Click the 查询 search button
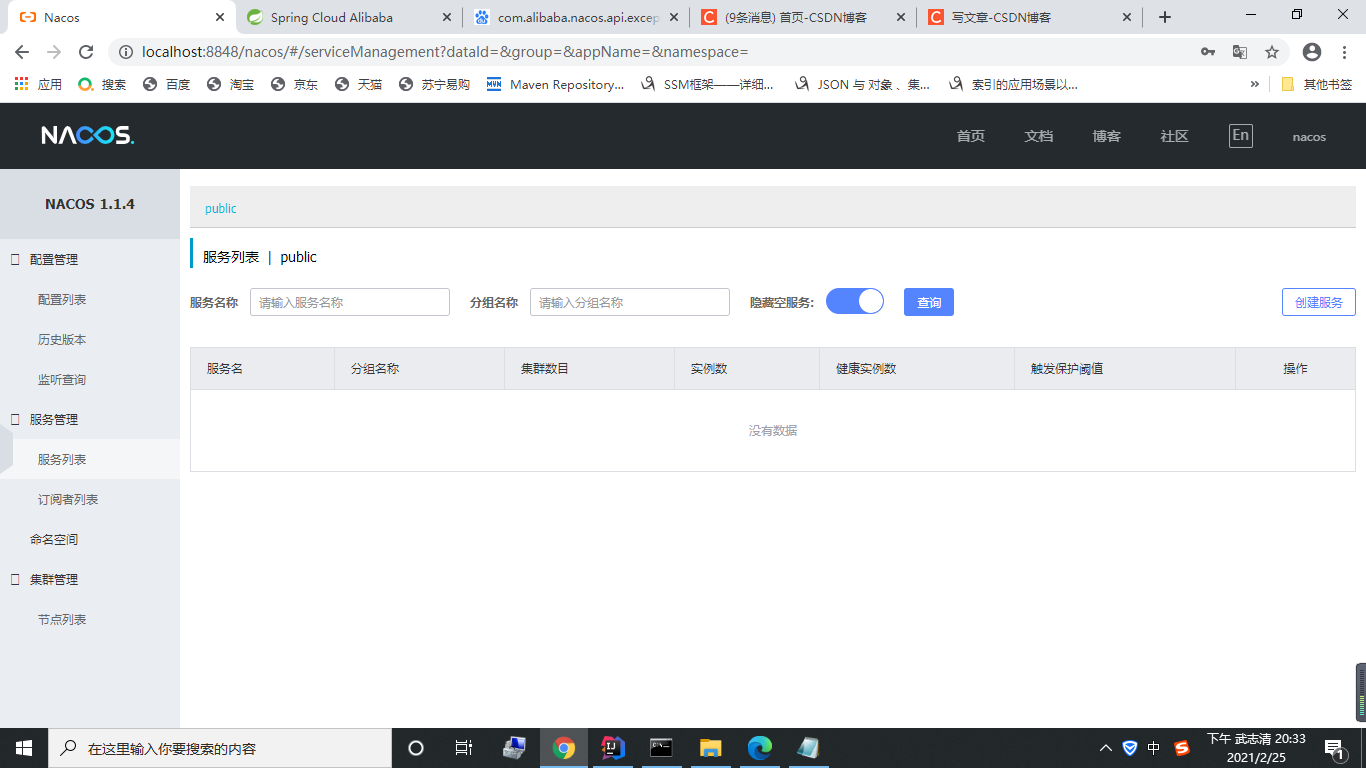This screenshot has width=1366, height=768. coord(928,301)
